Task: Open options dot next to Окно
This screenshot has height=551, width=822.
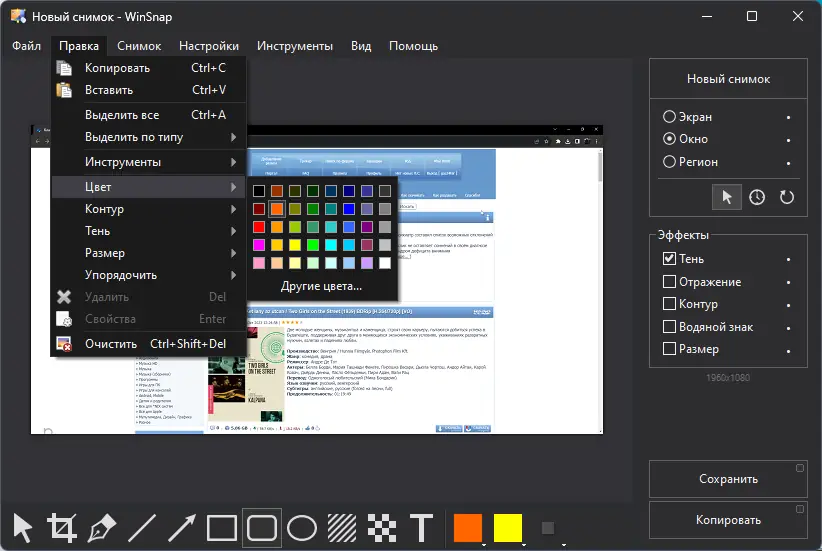Action: pyautogui.click(x=788, y=140)
